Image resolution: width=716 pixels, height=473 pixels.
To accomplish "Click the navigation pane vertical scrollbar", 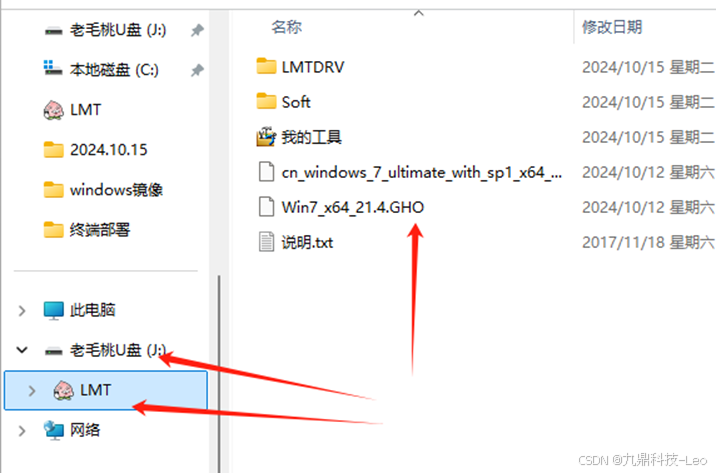I will pyautogui.click(x=219, y=373).
